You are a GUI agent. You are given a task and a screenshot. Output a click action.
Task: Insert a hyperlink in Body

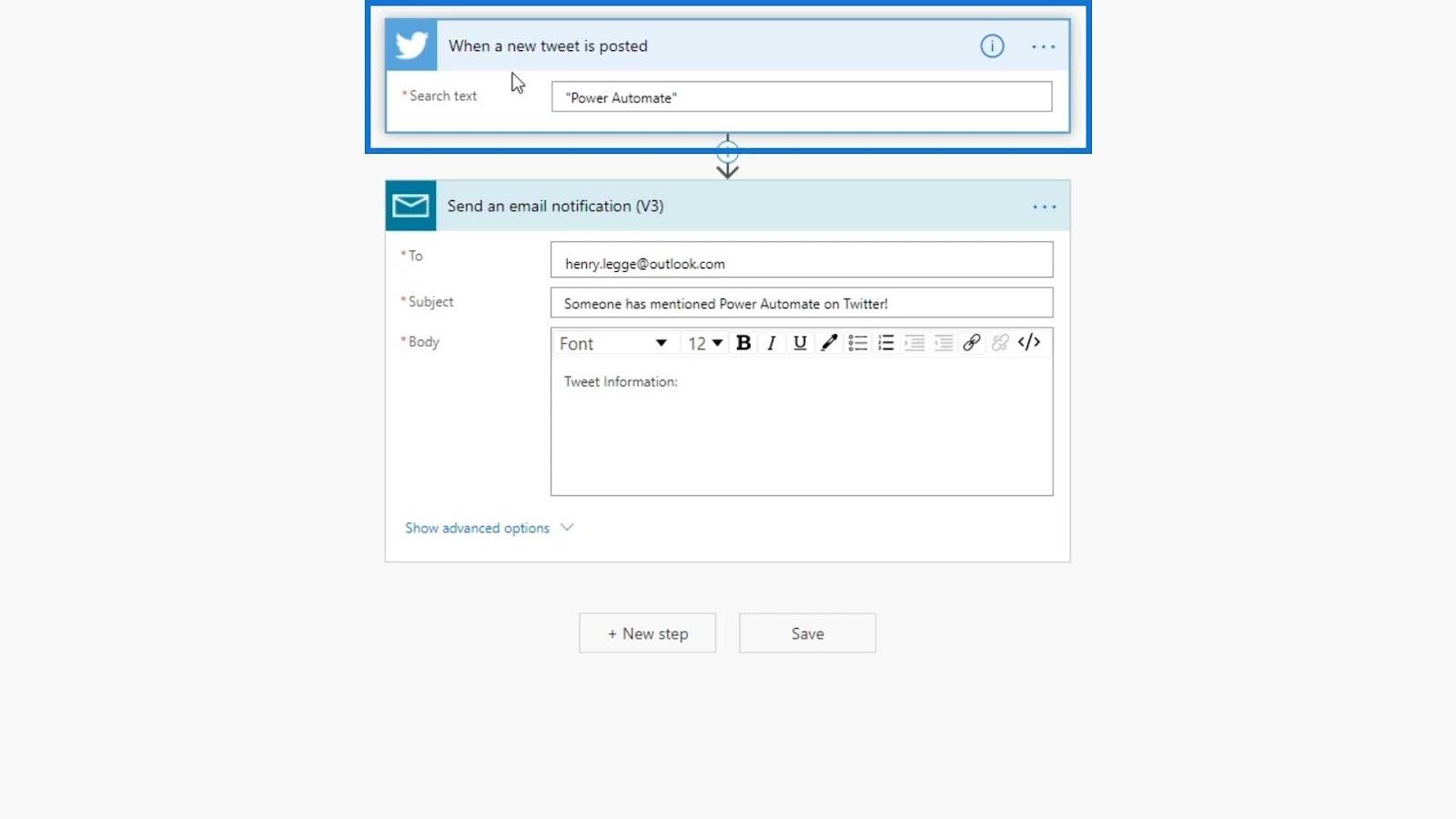click(x=972, y=343)
